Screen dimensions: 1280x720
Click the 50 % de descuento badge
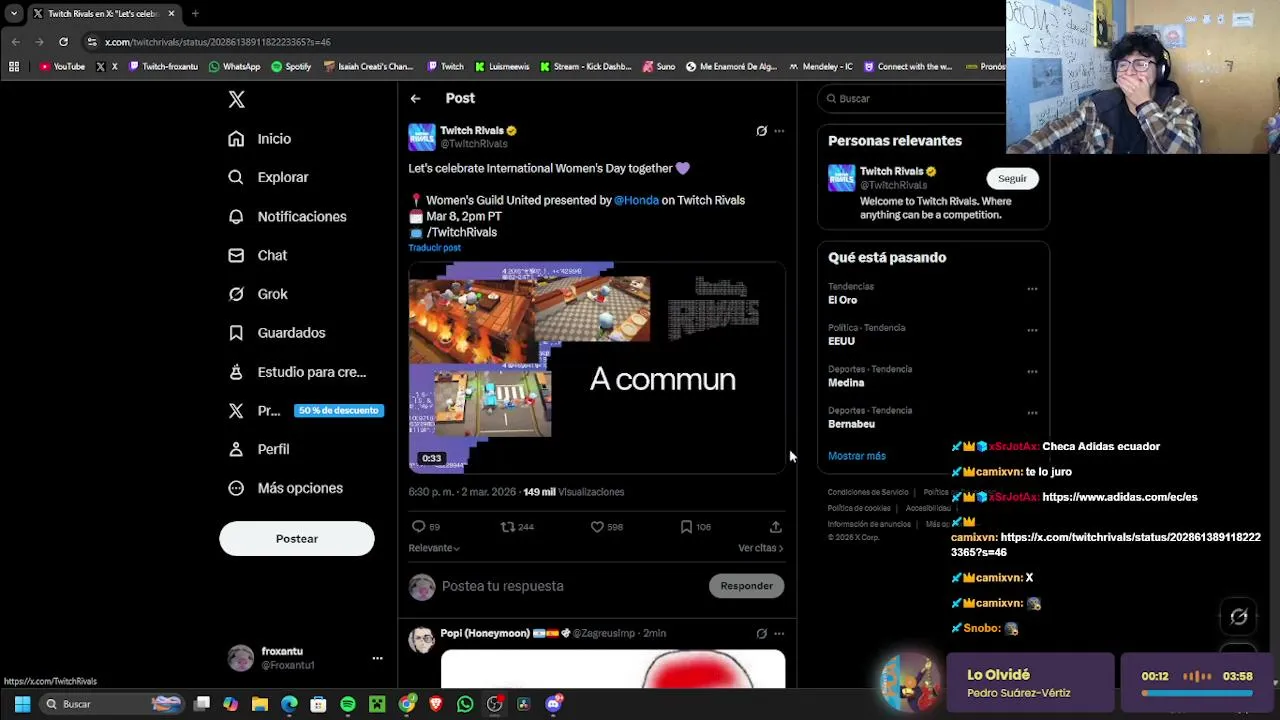click(x=338, y=410)
